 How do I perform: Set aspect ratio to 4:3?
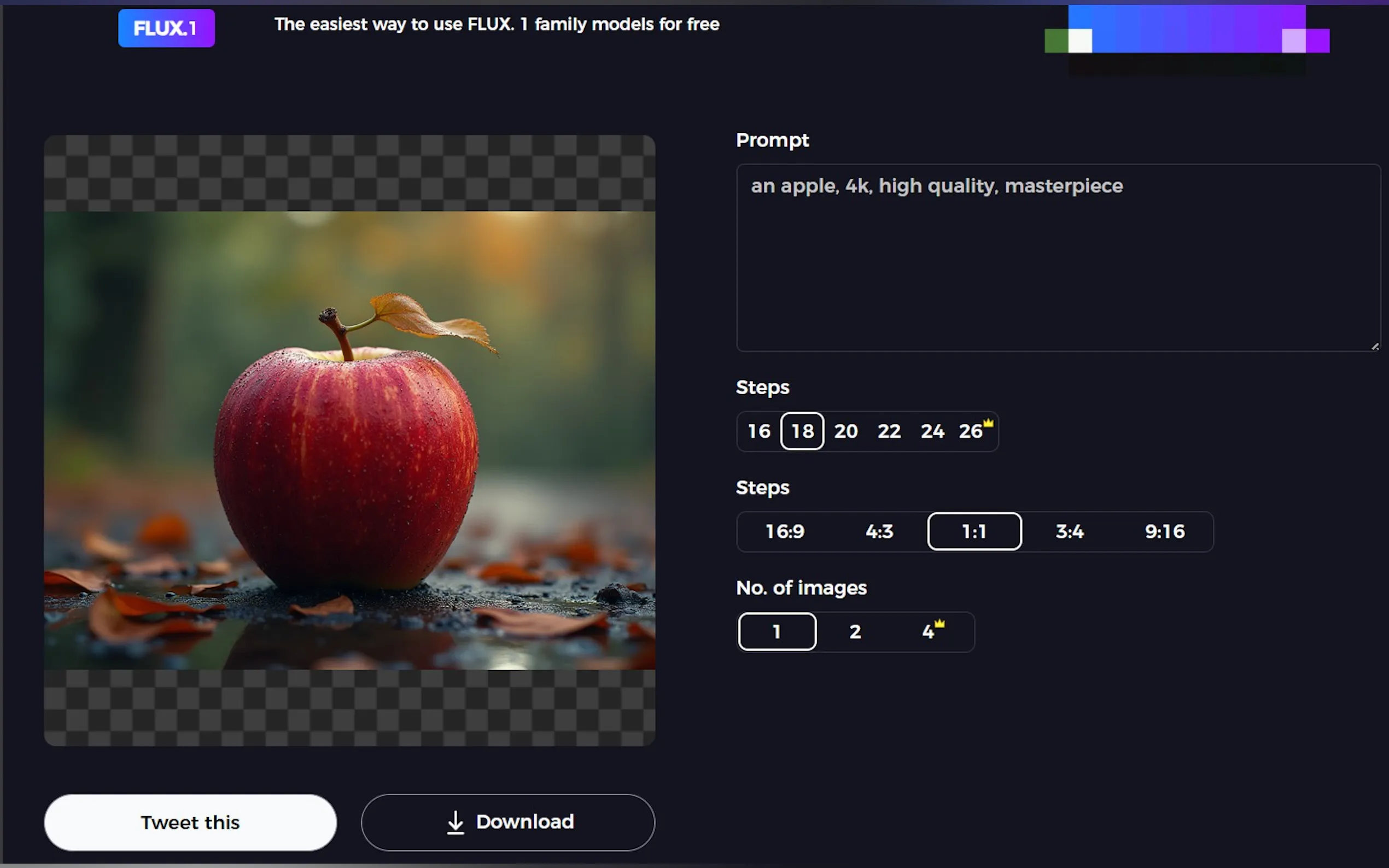(x=879, y=532)
